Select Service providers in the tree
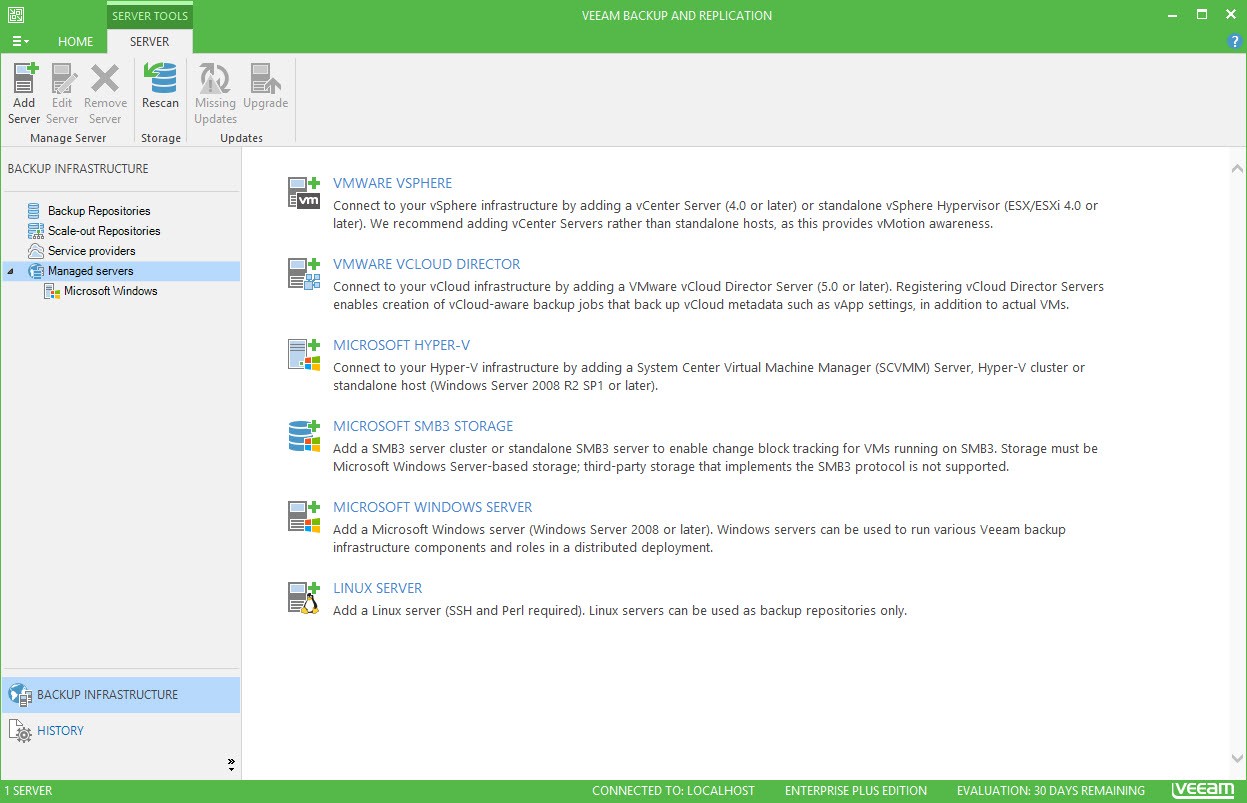 92,251
